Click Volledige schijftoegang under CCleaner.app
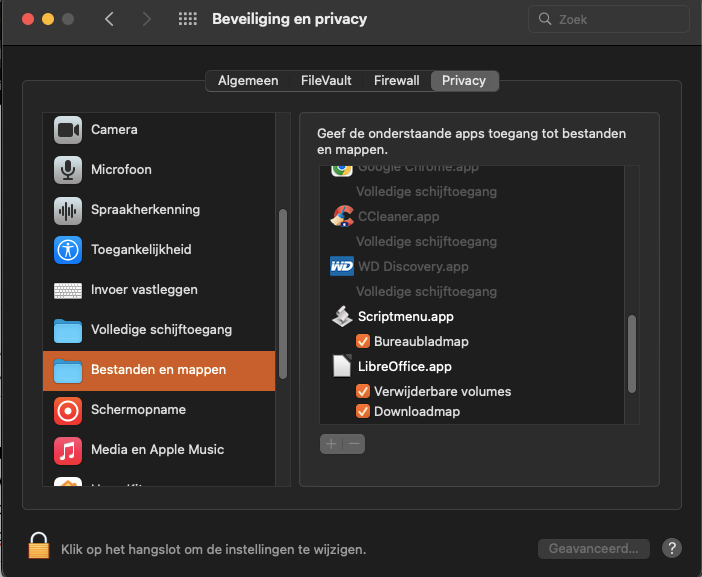Image resolution: width=702 pixels, height=577 pixels. tap(426, 242)
